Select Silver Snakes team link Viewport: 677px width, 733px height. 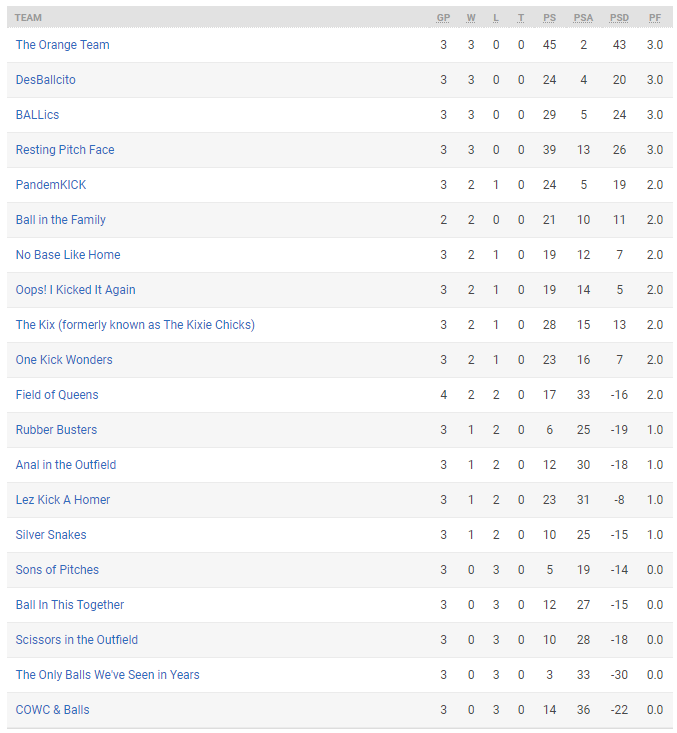(x=51, y=535)
